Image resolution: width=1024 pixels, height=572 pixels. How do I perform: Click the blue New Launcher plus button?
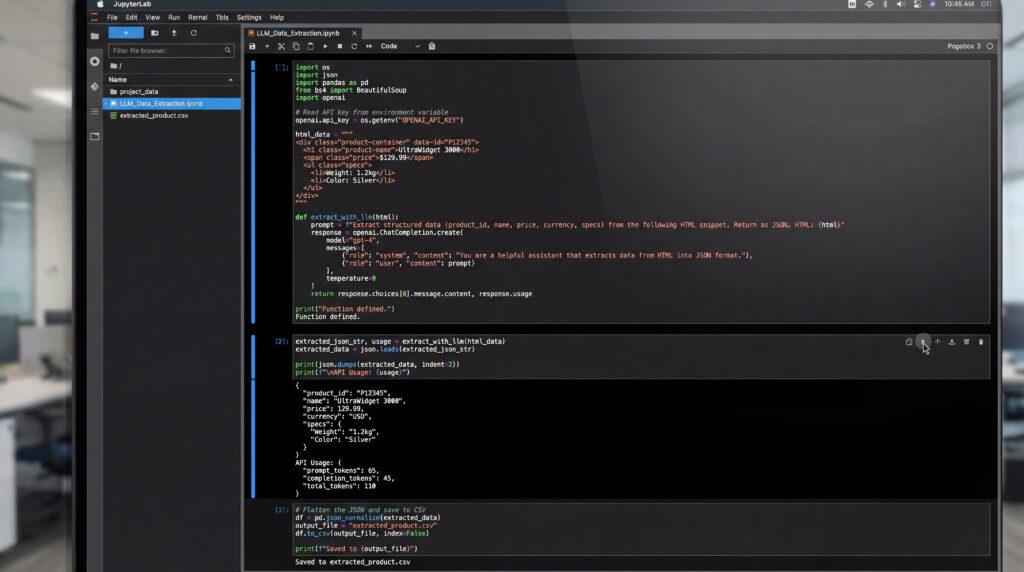point(126,33)
